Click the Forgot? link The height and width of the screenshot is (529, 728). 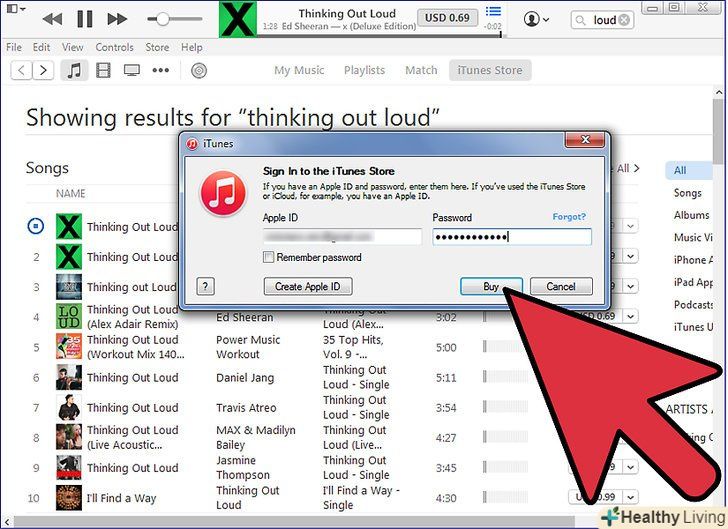point(569,217)
